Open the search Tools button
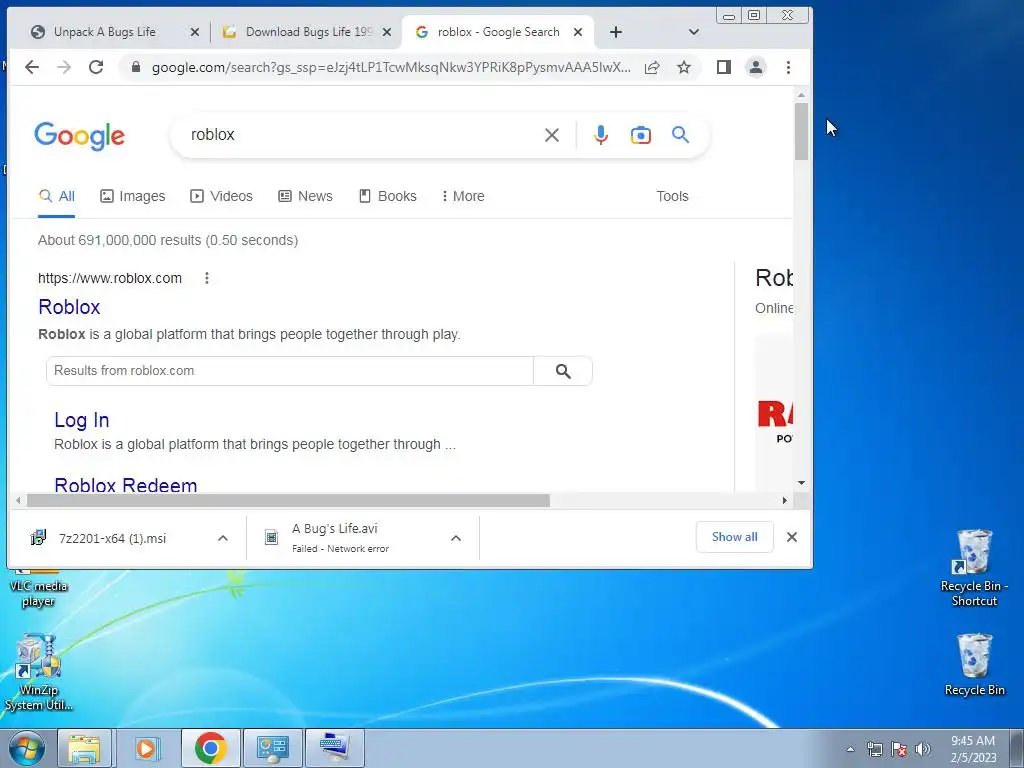 (x=672, y=196)
